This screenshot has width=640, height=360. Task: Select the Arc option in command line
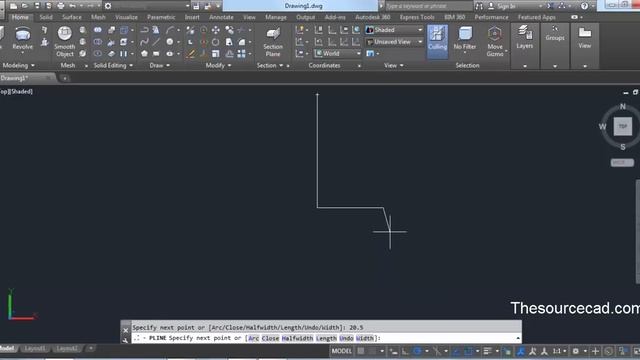pos(253,338)
